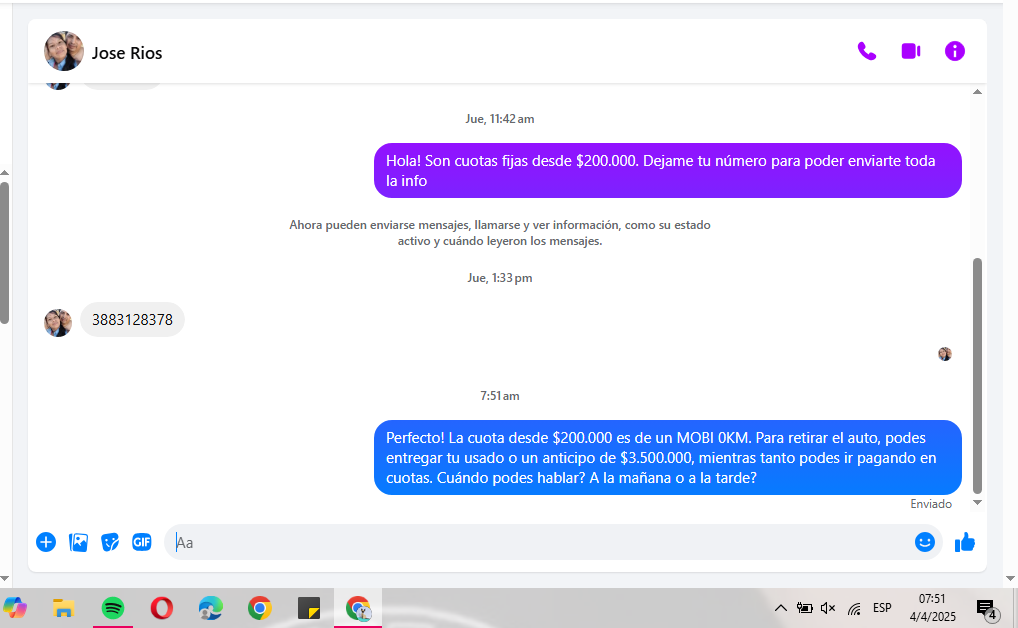Open the Windows notification center
The width and height of the screenshot is (1018, 628).
[x=987, y=609]
